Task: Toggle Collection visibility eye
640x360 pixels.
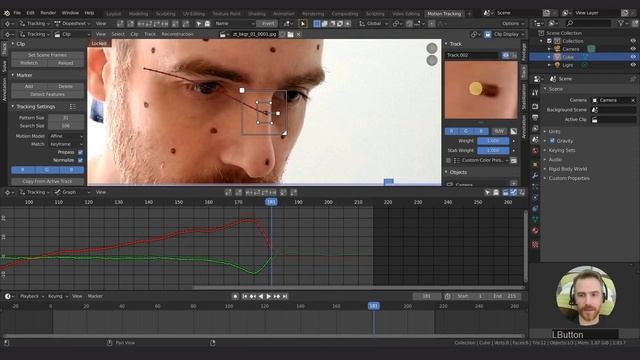Action: pyautogui.click(x=633, y=41)
